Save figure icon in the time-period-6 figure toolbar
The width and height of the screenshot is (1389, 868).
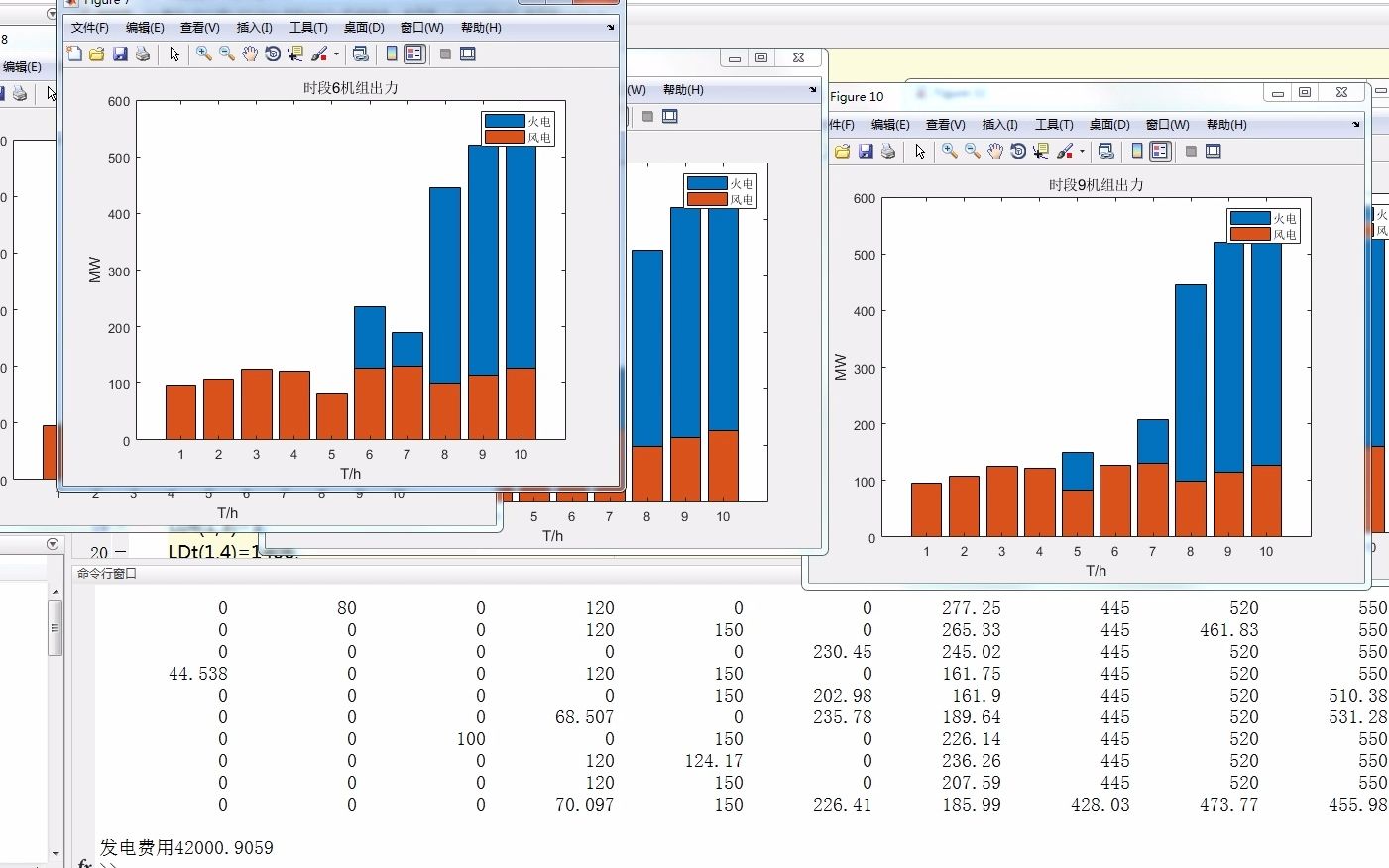(120, 54)
